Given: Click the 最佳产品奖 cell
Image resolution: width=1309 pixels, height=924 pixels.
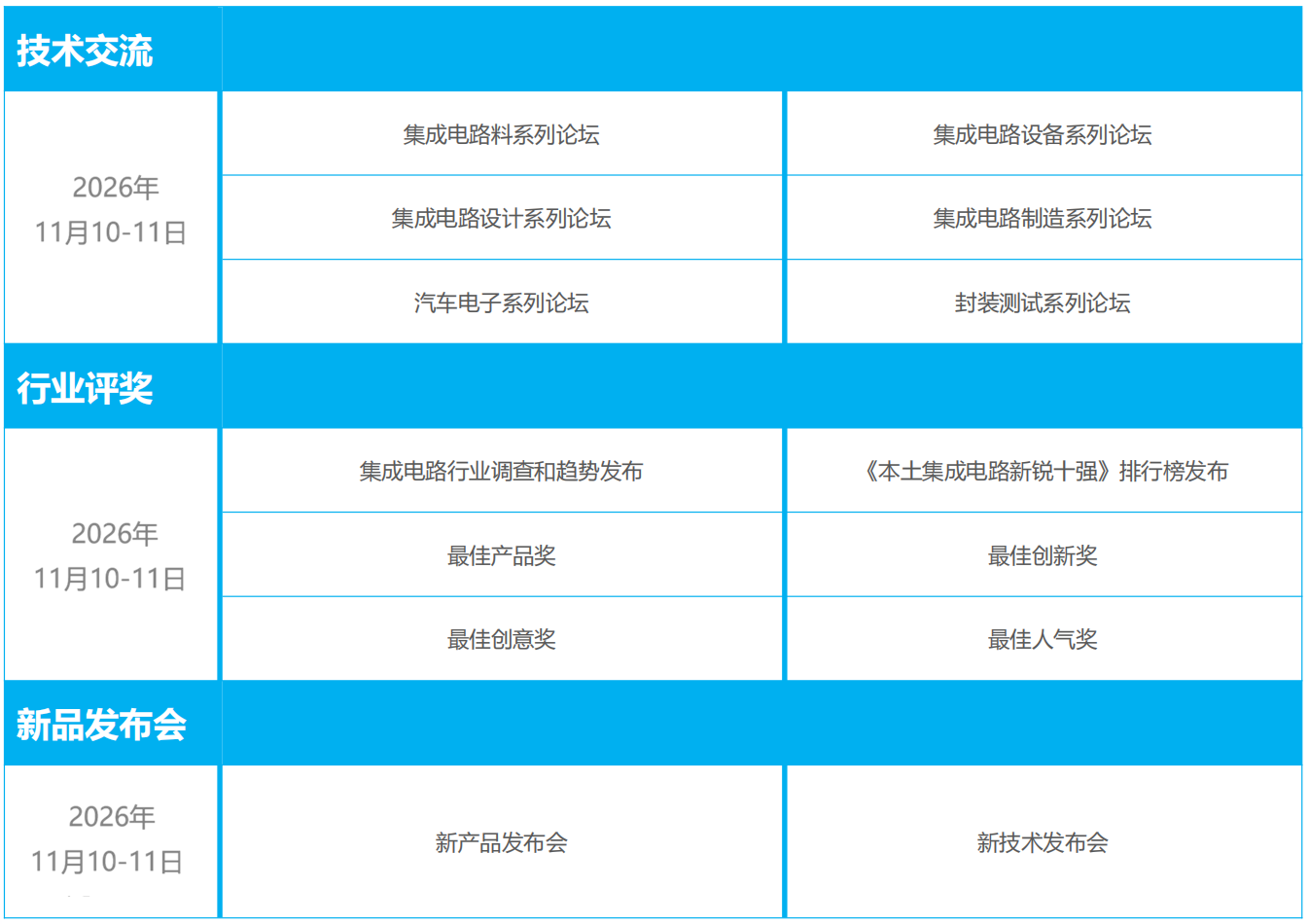Looking at the screenshot, I should 501,555.
